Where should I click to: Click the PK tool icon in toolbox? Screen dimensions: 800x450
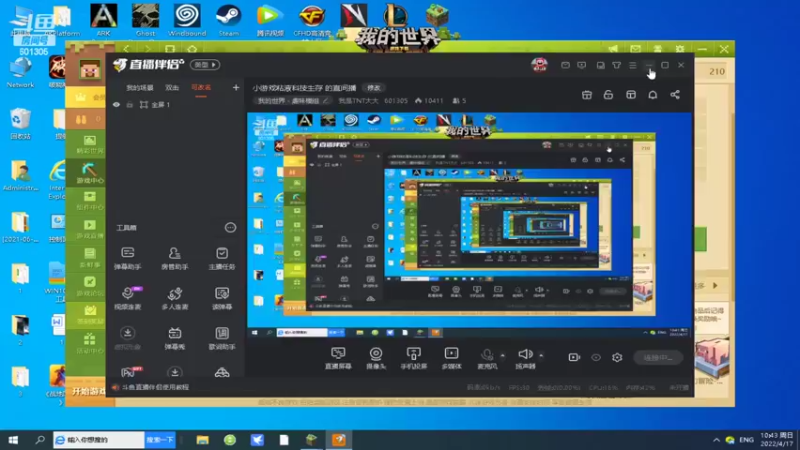coord(130,372)
